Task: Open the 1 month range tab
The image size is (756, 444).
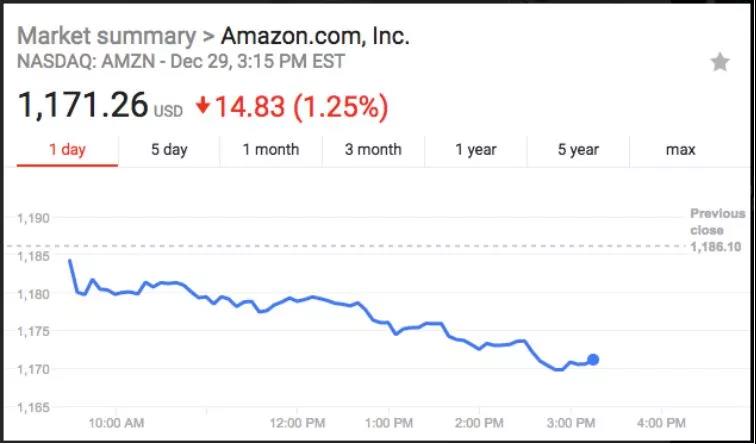Action: [271, 150]
